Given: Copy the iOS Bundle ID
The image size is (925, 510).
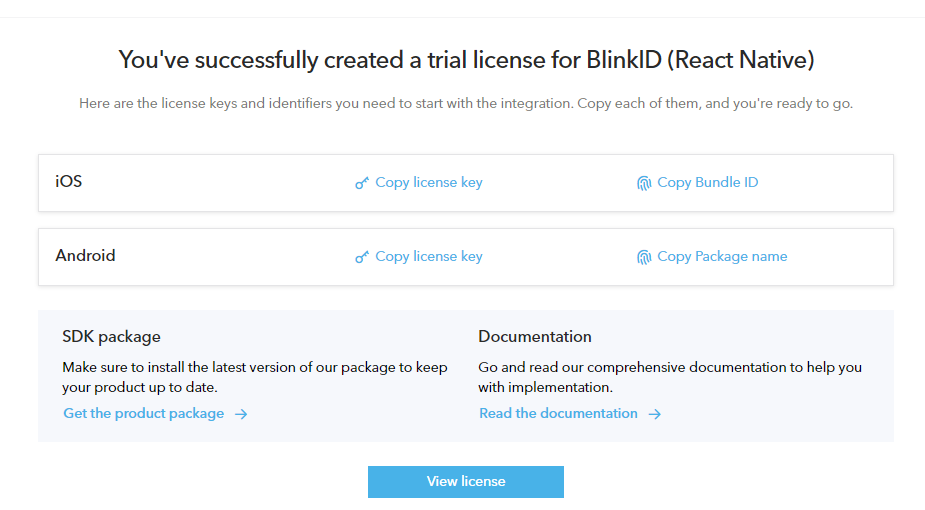Looking at the screenshot, I should coord(707,182).
